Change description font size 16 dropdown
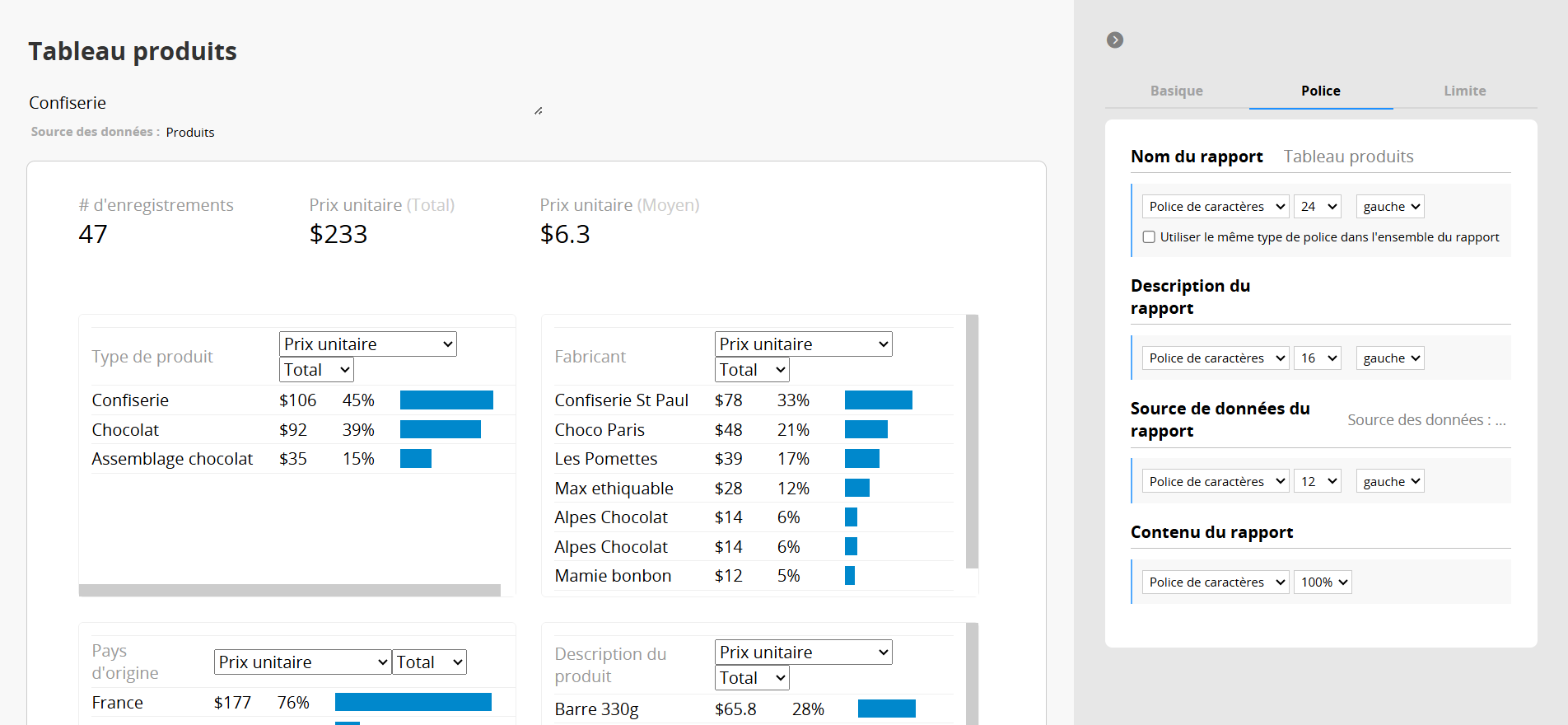1568x725 pixels. click(x=1318, y=358)
